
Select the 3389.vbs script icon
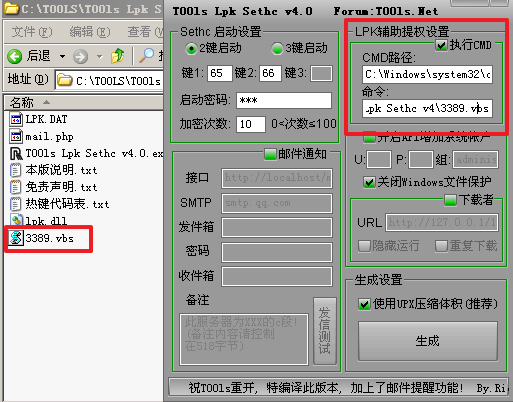(x=16, y=238)
